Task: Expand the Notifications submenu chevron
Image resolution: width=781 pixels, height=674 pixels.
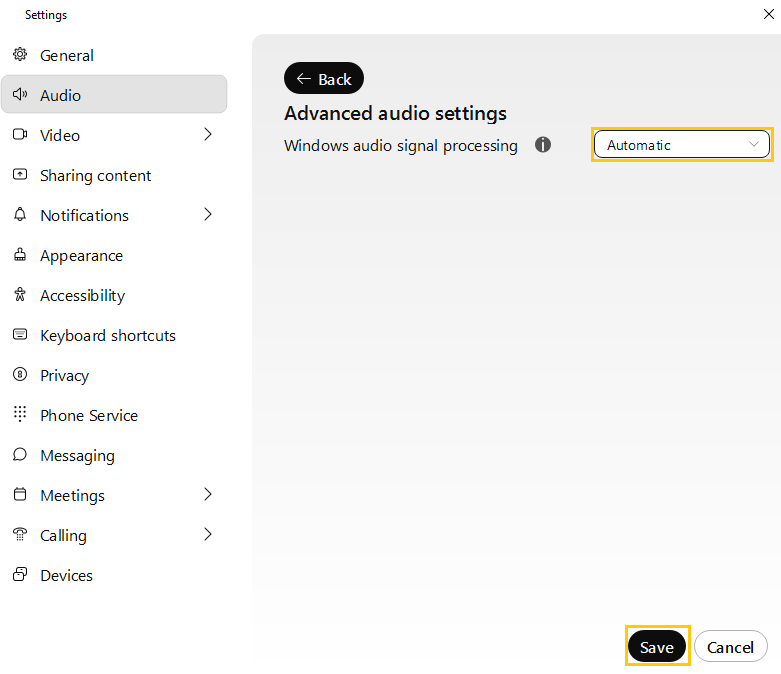Action: coord(208,215)
